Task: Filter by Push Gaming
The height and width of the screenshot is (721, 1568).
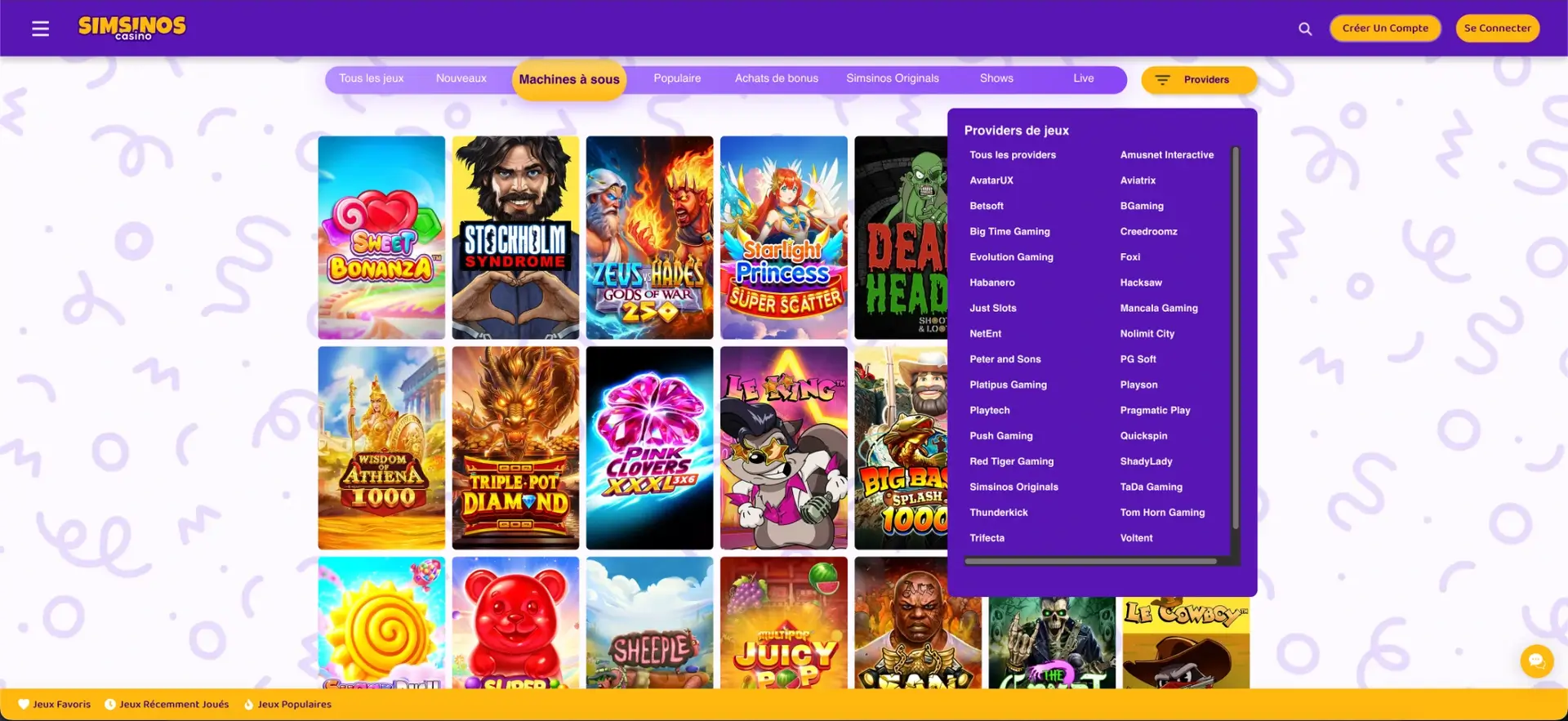Action: pos(1001,436)
